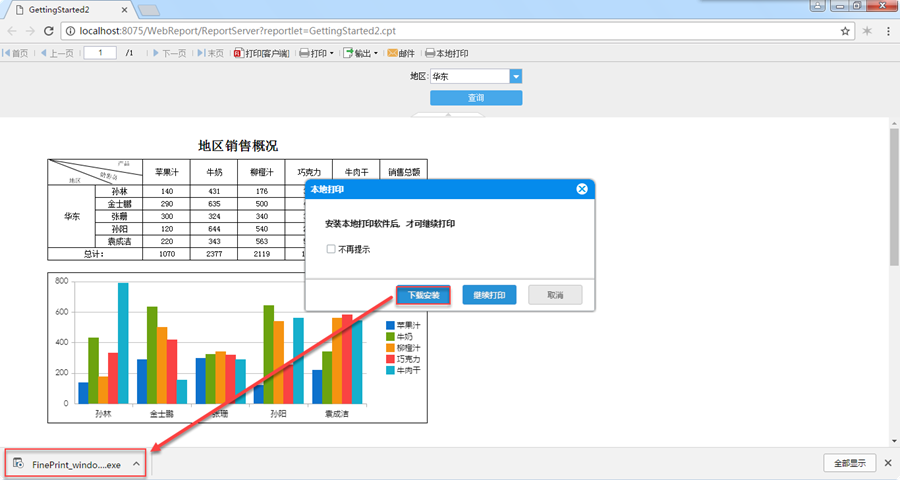The height and width of the screenshot is (480, 900).
Task: Open client print (打印[客户端])
Action: [262, 53]
